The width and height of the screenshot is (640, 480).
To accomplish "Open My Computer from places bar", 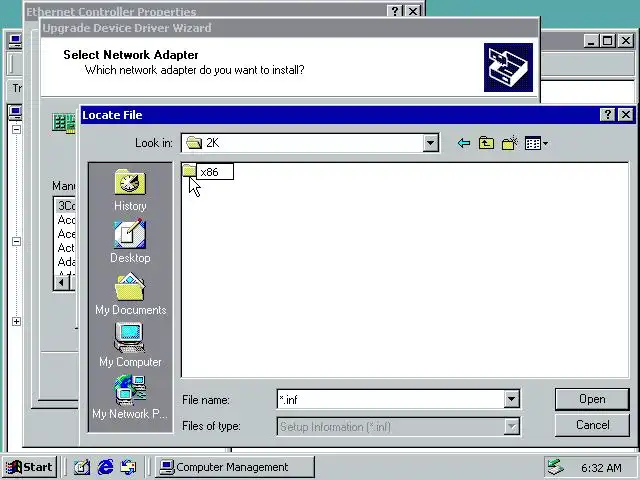I will [x=130, y=346].
